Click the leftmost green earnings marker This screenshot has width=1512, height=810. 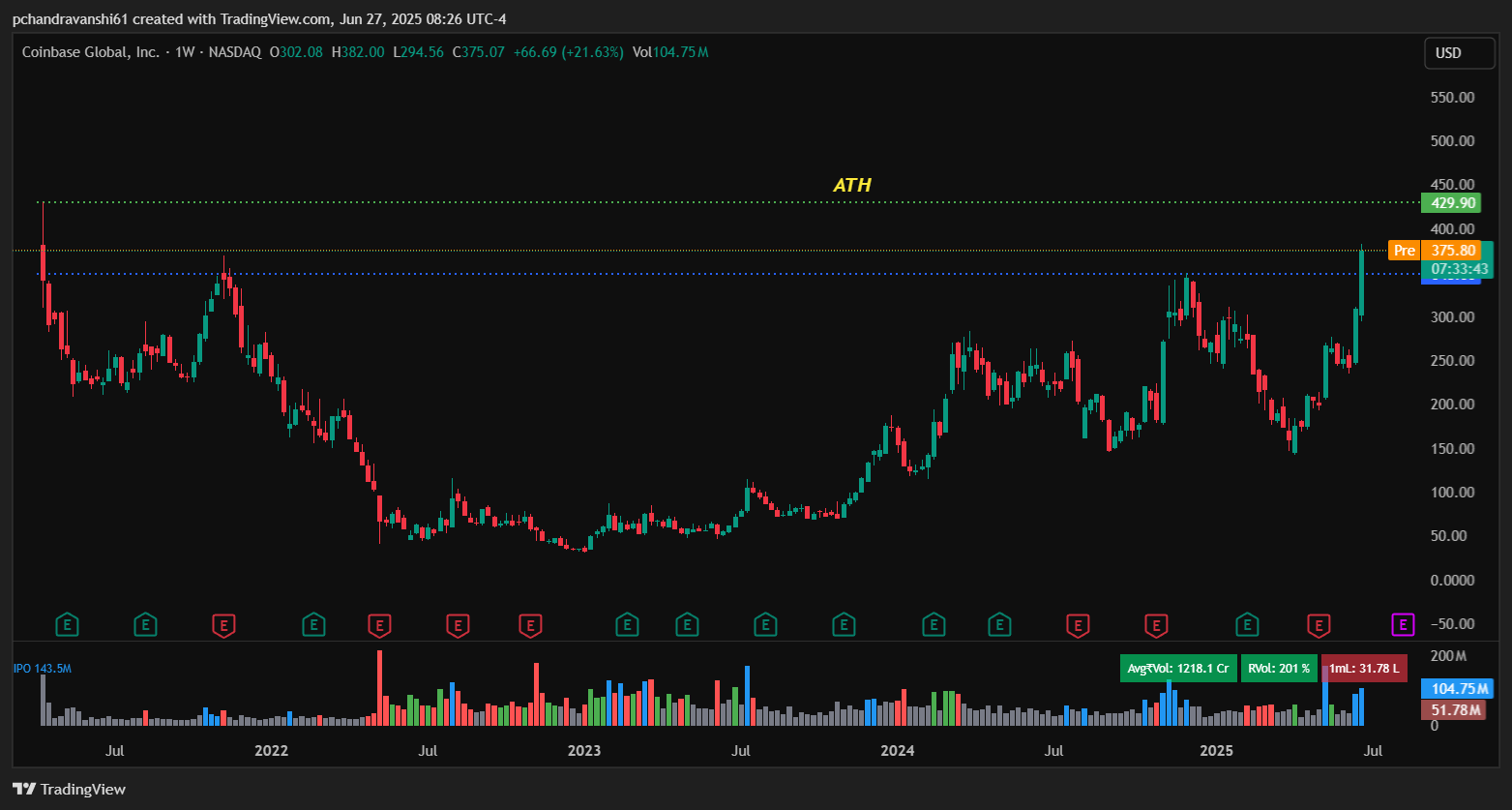click(x=67, y=625)
